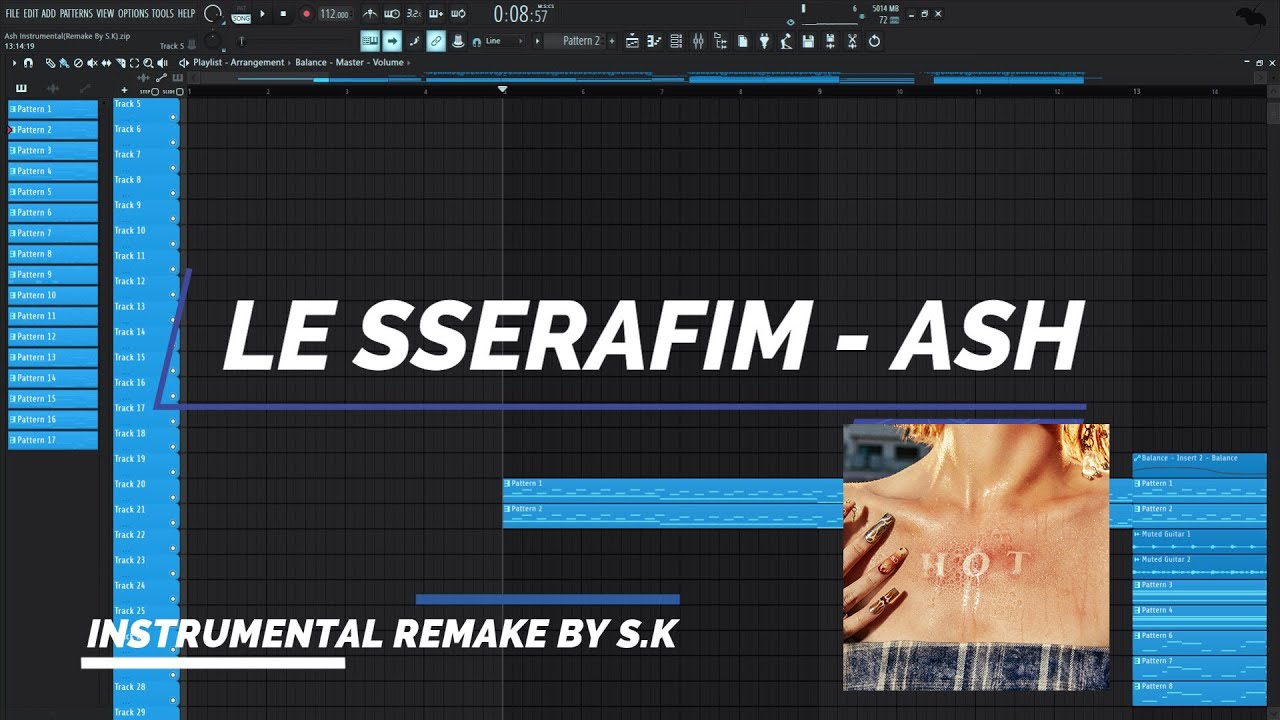Viewport: 1280px width, 720px height.
Task: Open global snap magnet dropdown
Action: [477, 41]
